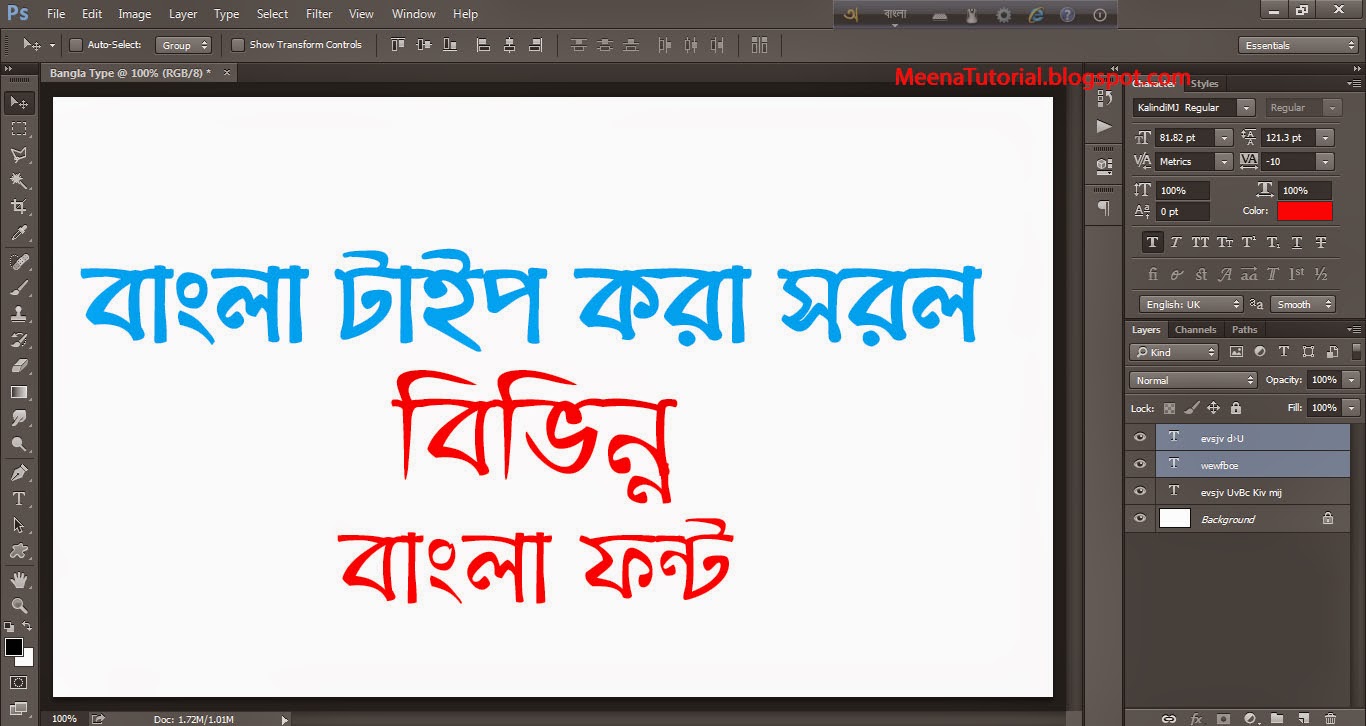Toggle underline formatting for text
This screenshot has height=726, width=1366.
pos(1297,241)
